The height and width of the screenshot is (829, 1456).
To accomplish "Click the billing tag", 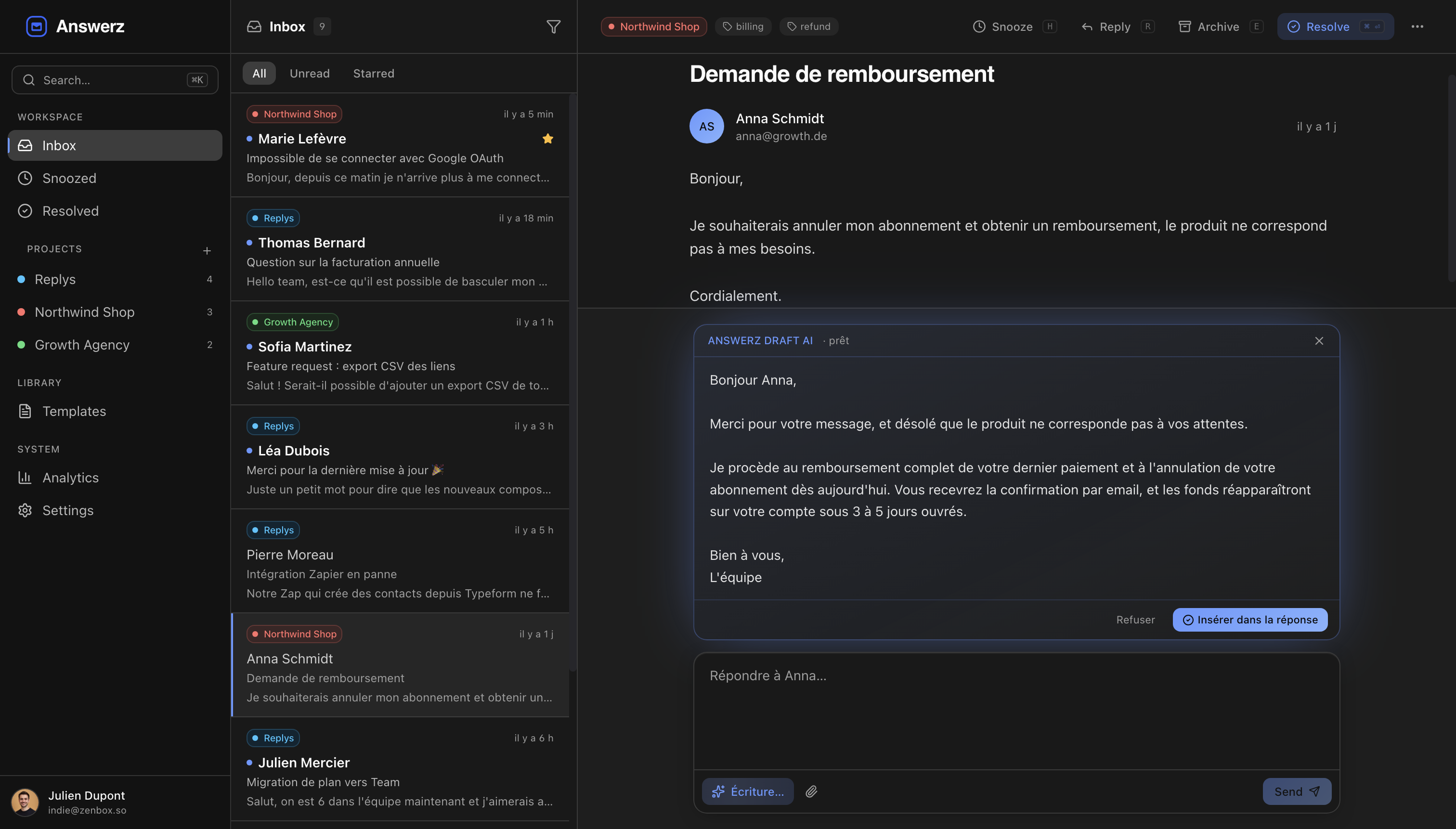I will click(x=743, y=26).
